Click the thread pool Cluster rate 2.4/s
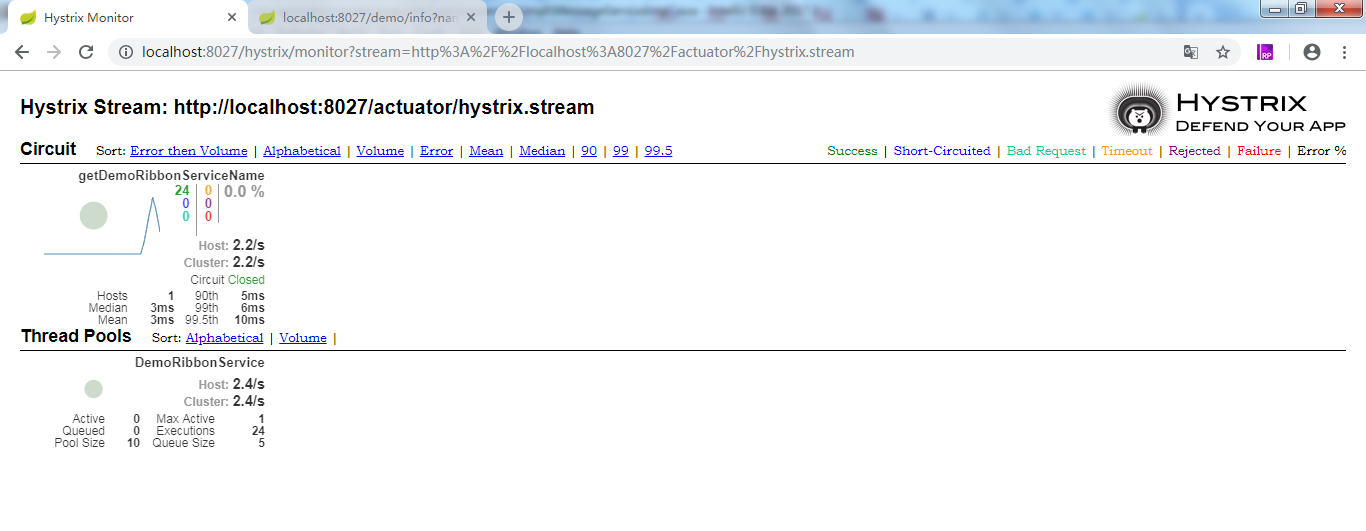Viewport: 1366px width, 531px height. point(248,401)
